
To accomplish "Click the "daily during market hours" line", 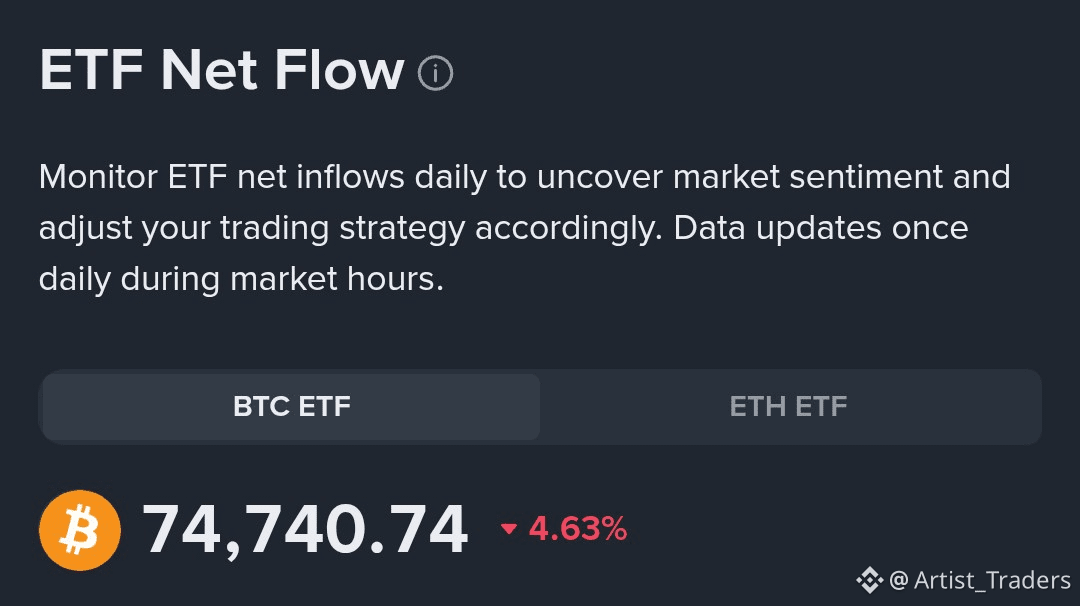I will click(240, 279).
